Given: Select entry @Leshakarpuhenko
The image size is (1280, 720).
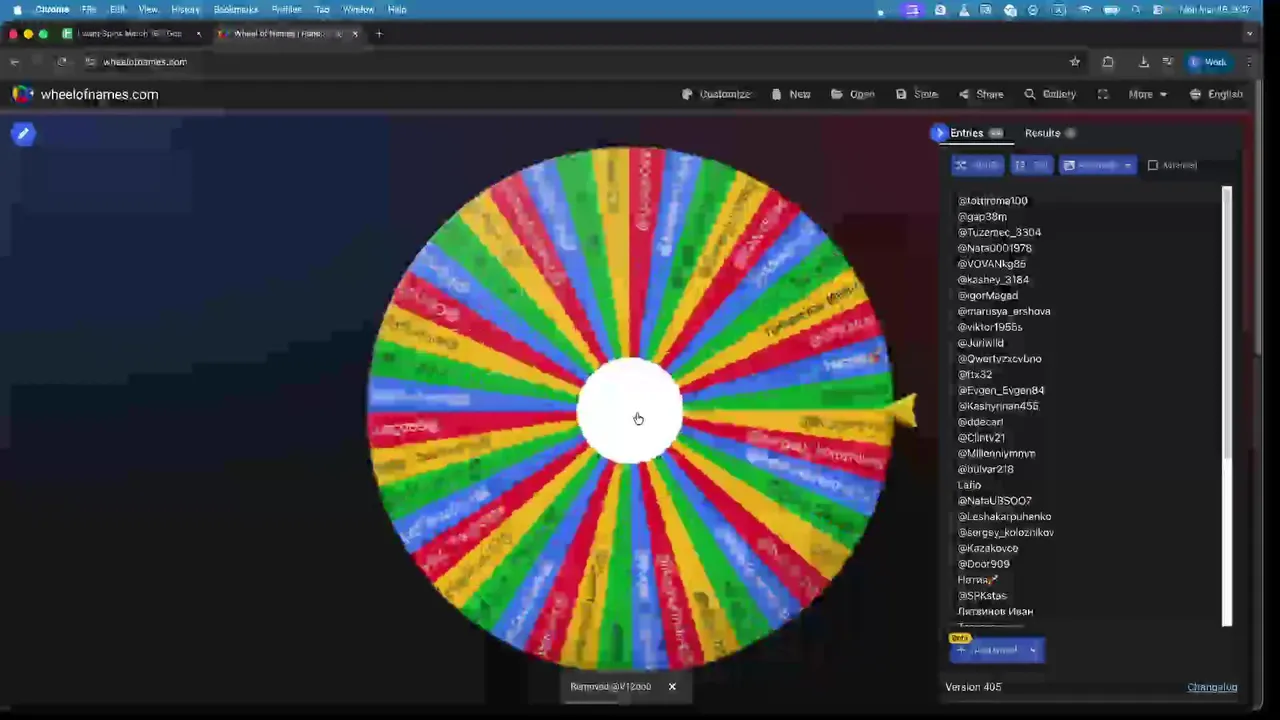Looking at the screenshot, I should 1004,517.
